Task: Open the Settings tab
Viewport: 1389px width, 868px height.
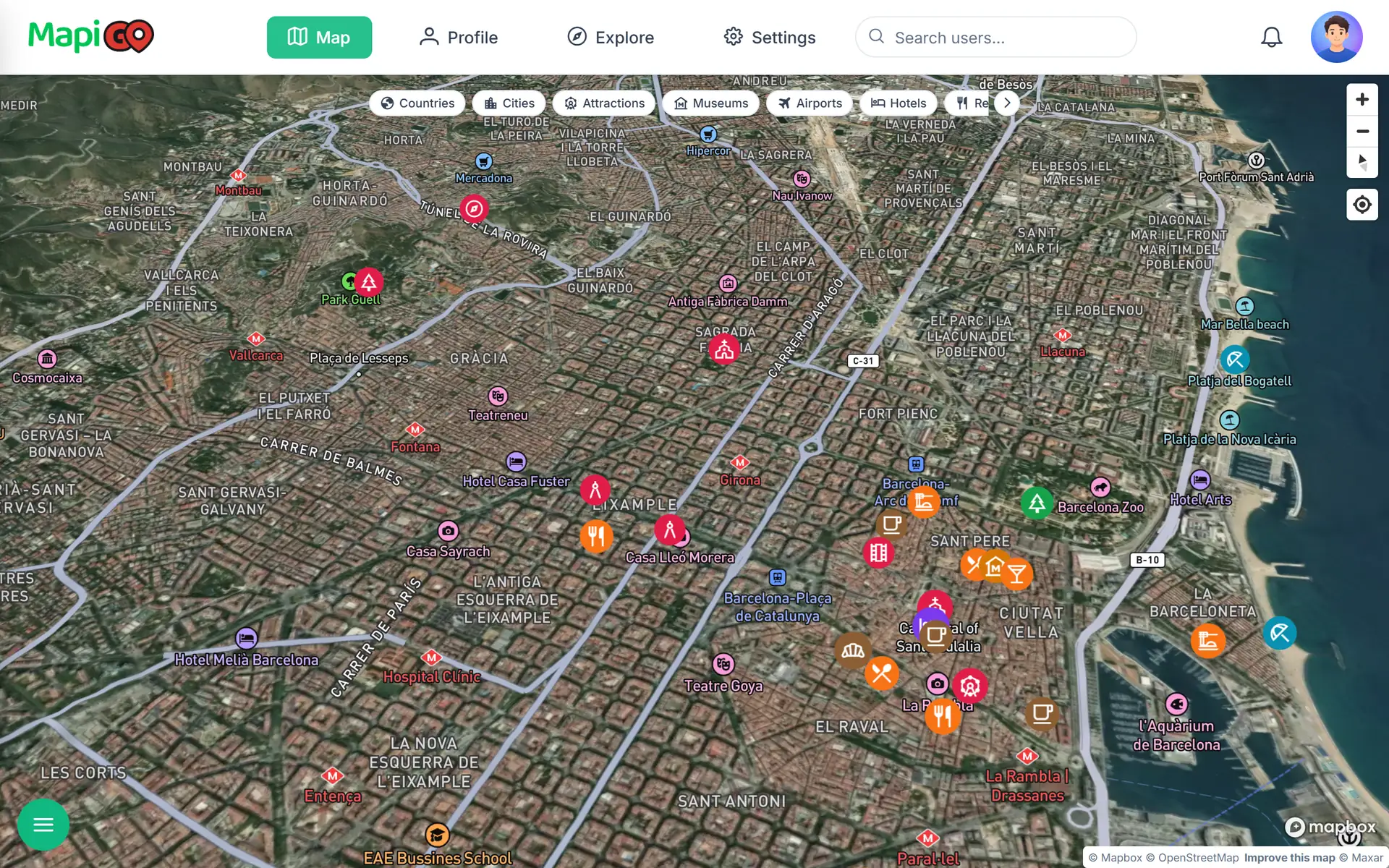Action: pos(770,38)
